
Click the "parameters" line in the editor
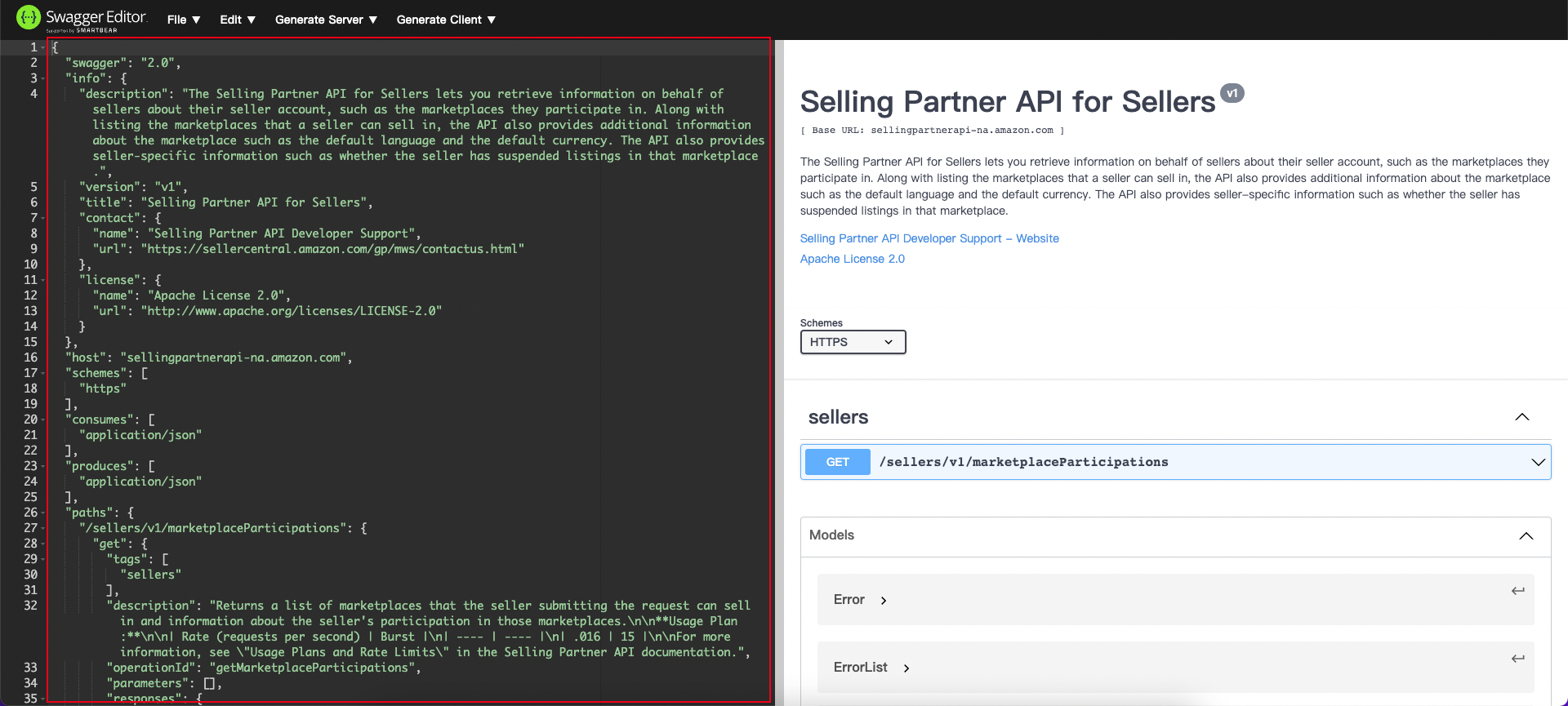pos(164,683)
